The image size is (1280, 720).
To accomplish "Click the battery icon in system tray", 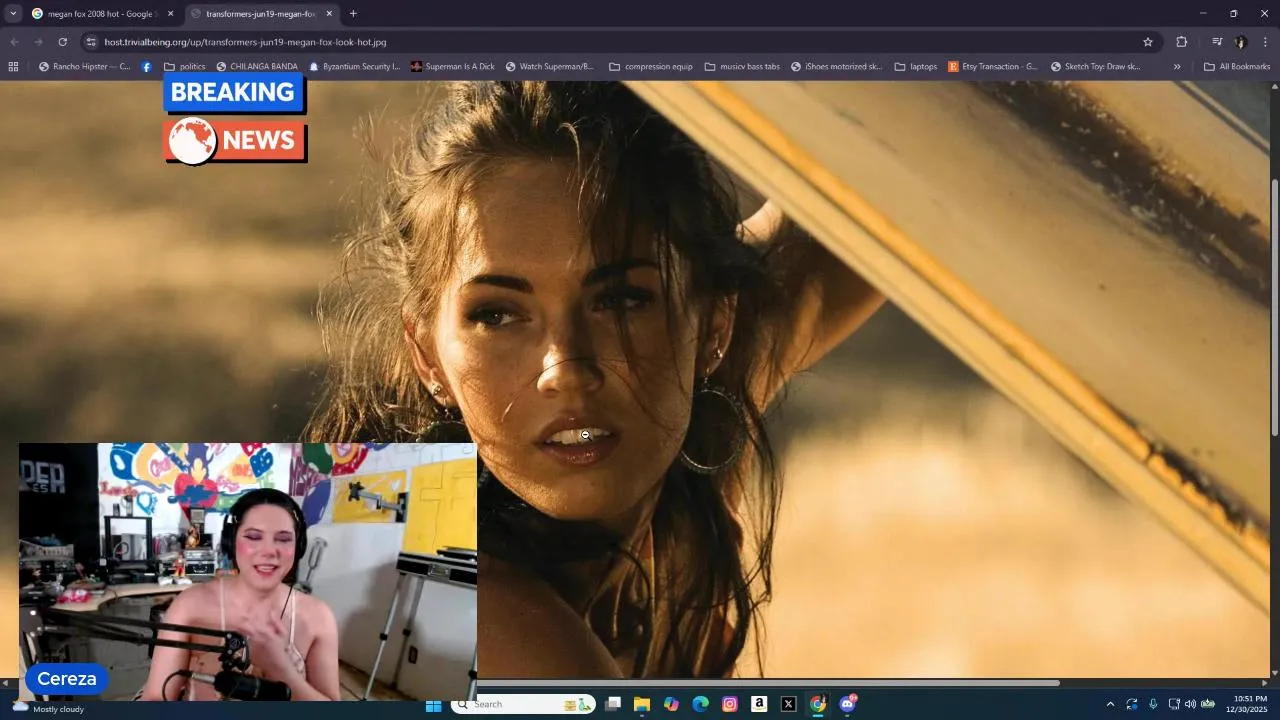I will (1208, 705).
